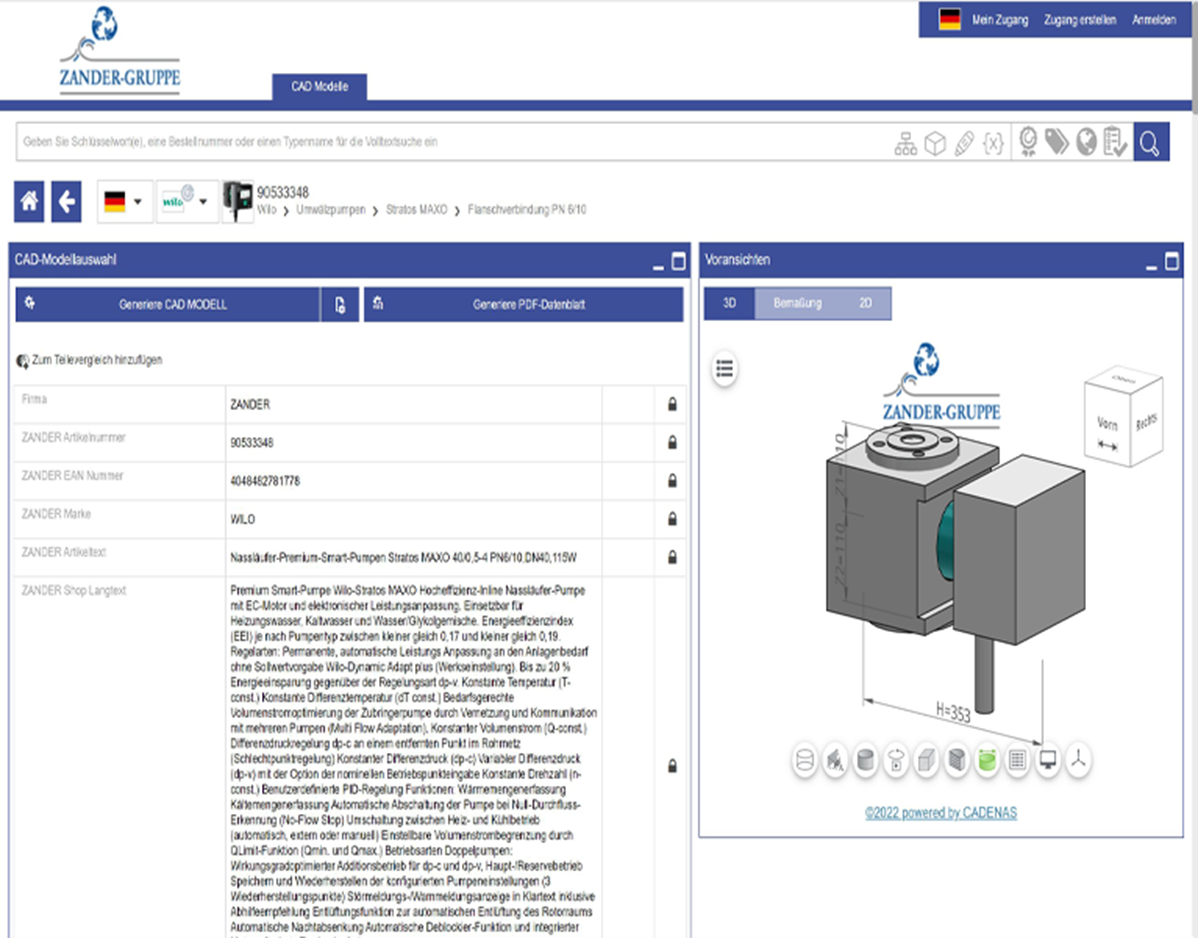The height and width of the screenshot is (938, 1198).
Task: Click the home icon button
Action: coord(29,202)
